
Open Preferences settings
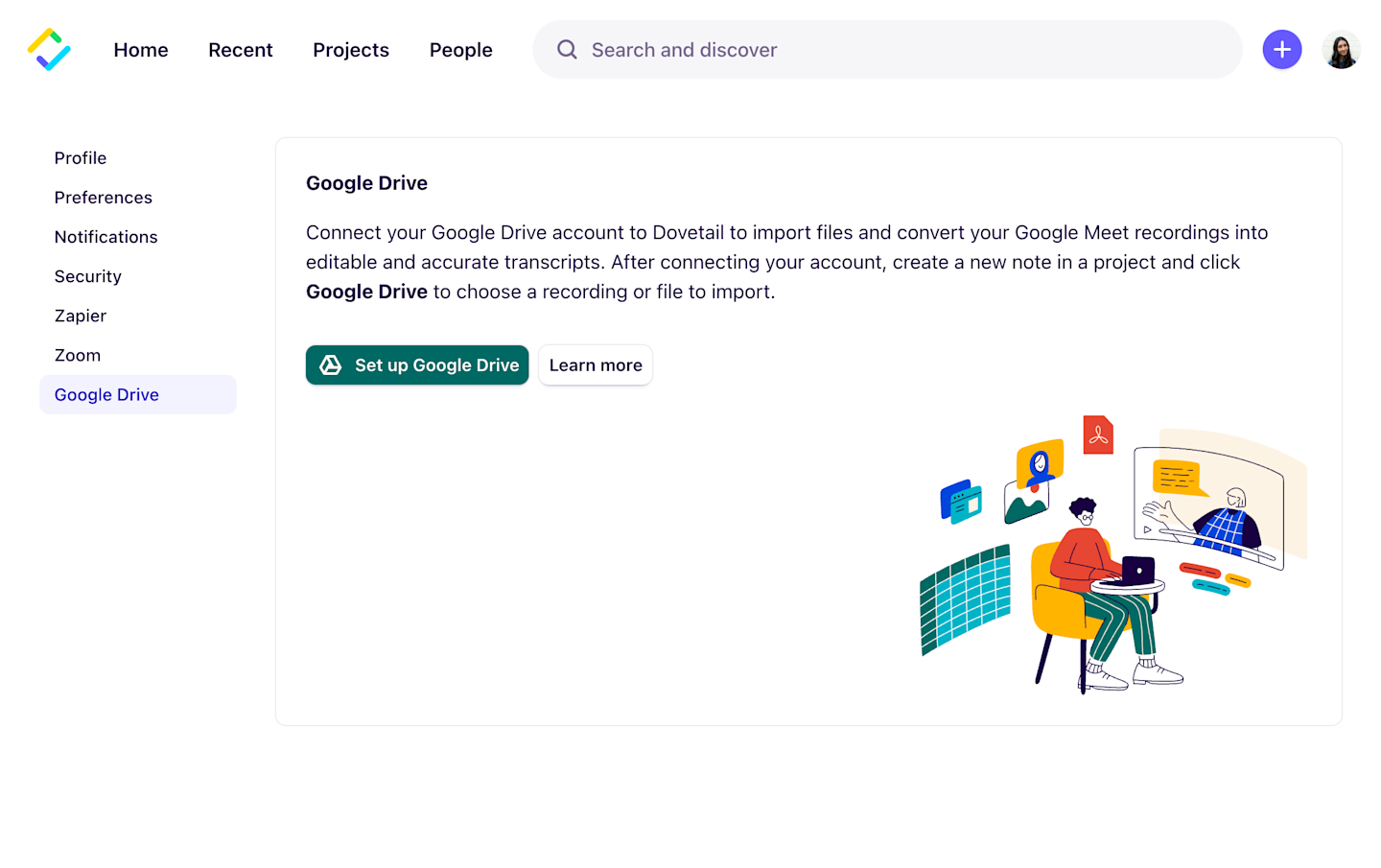(137, 198)
